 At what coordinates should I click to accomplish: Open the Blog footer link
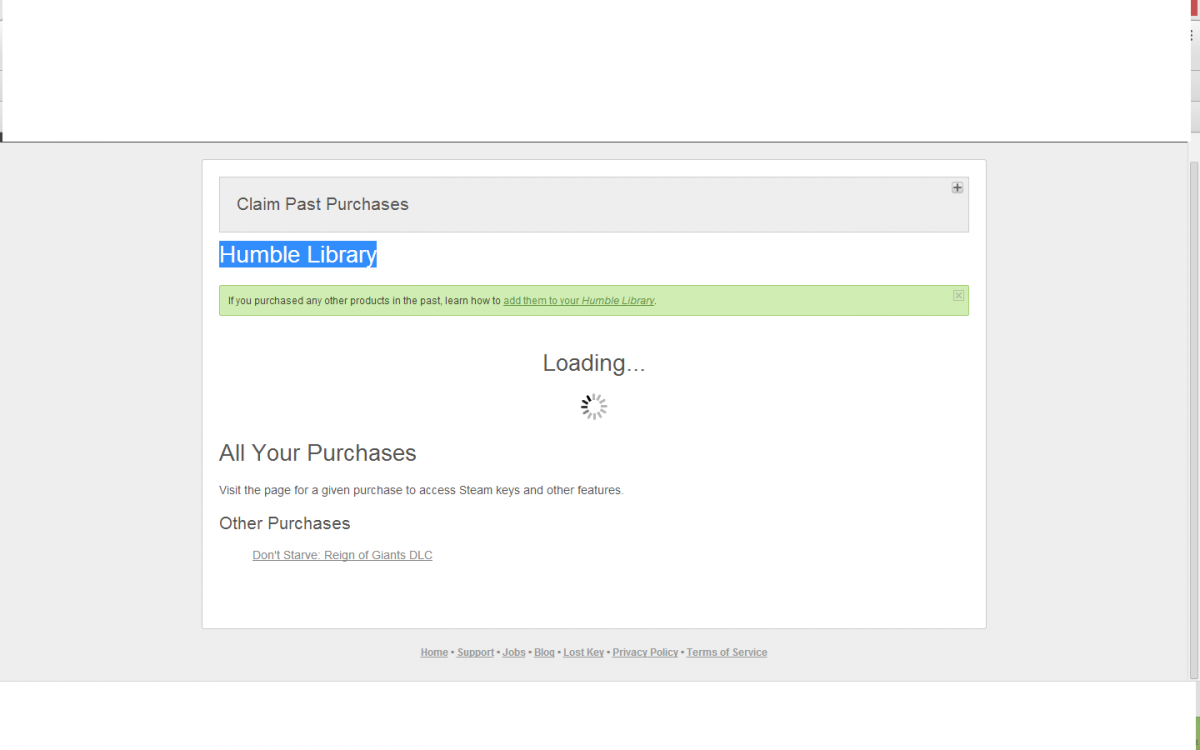[x=544, y=653]
